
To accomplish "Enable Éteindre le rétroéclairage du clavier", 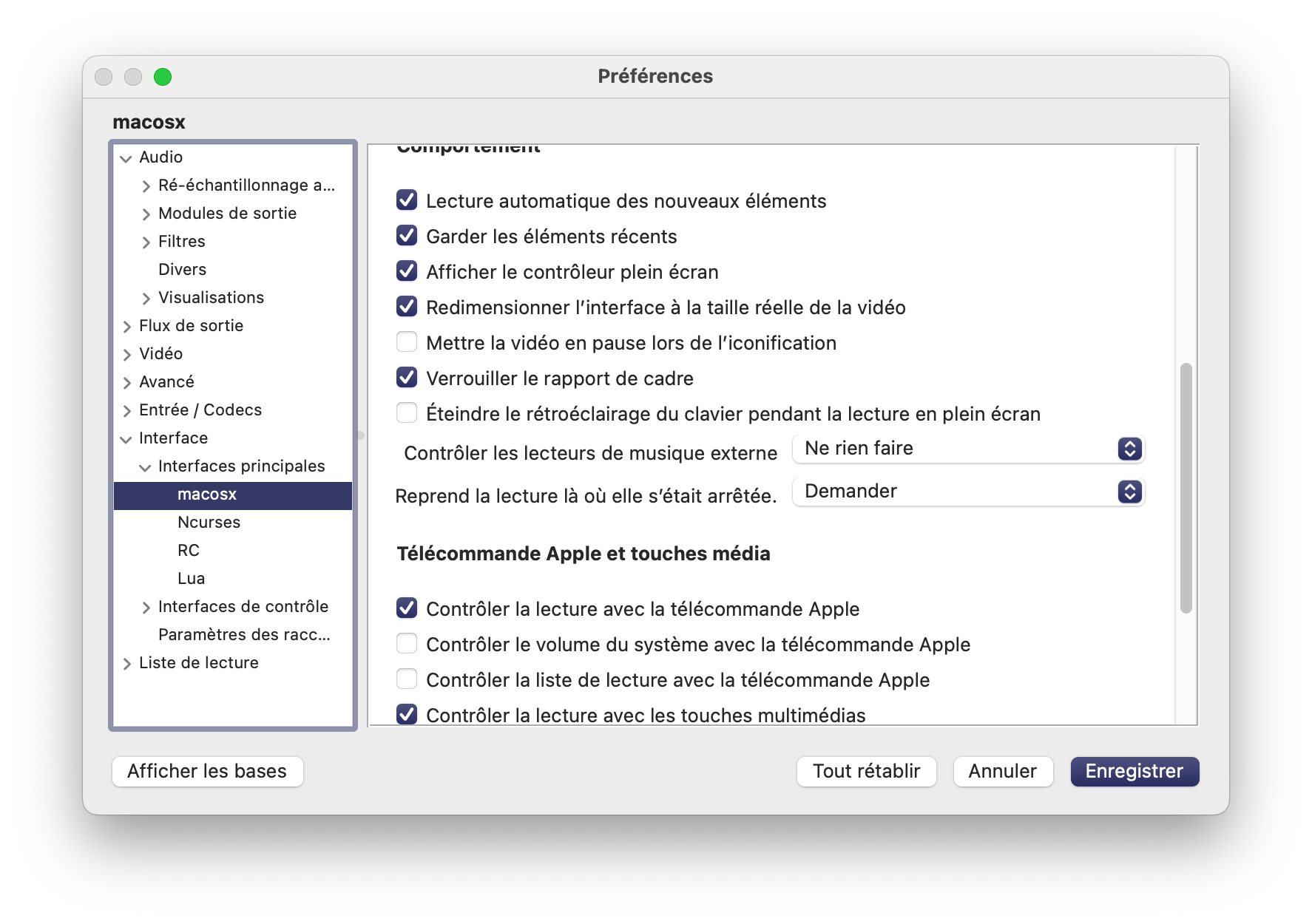I will pyautogui.click(x=407, y=413).
